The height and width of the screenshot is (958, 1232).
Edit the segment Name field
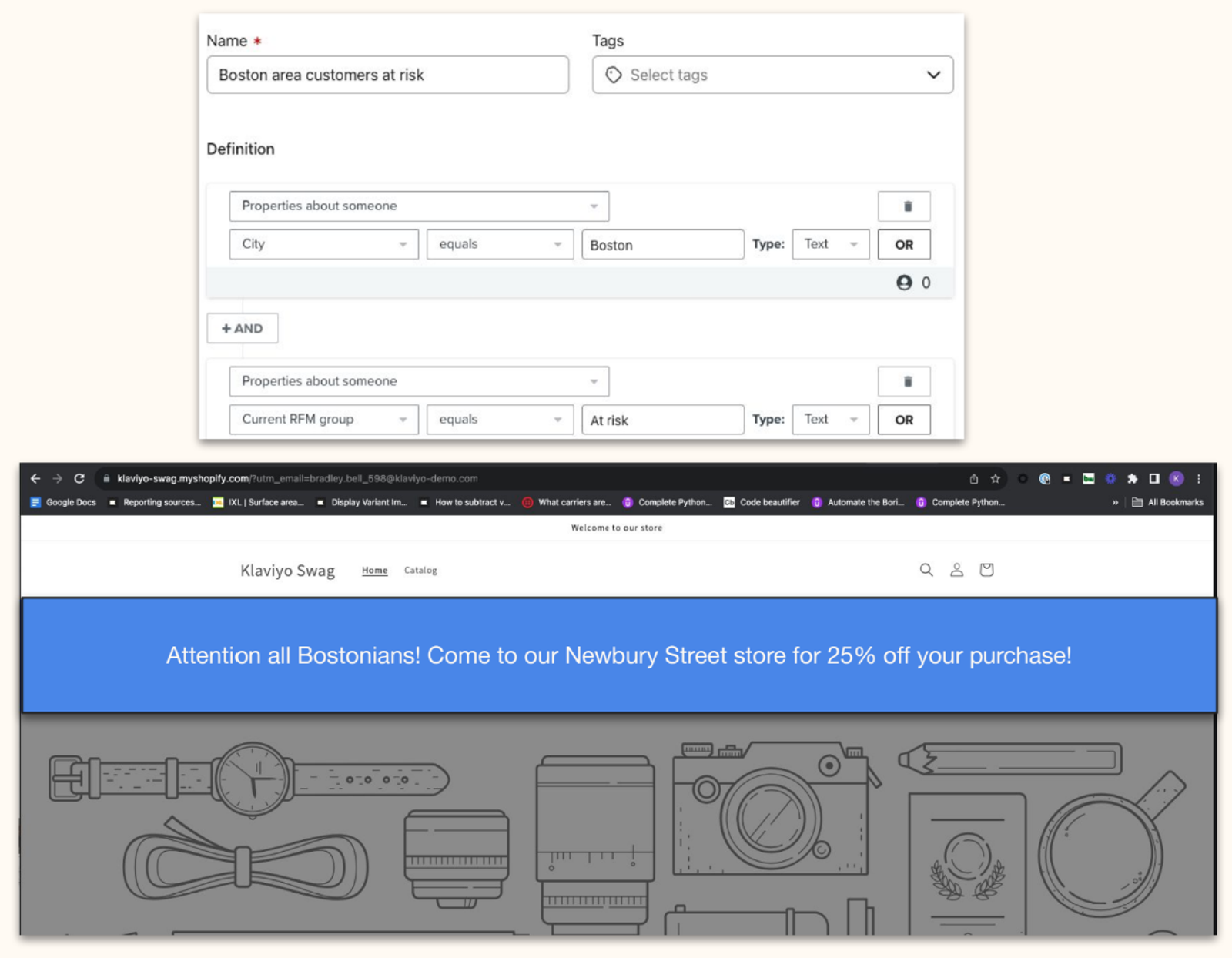(387, 75)
